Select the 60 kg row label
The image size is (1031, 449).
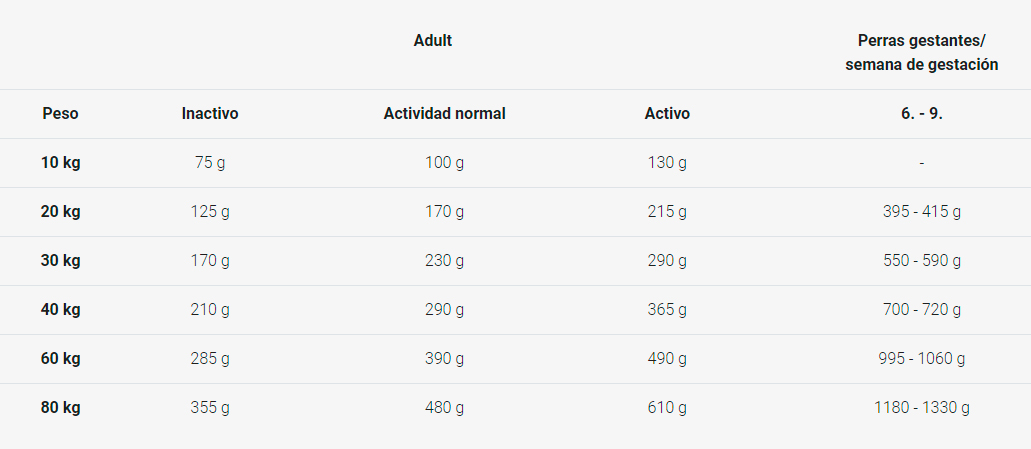click(60, 358)
